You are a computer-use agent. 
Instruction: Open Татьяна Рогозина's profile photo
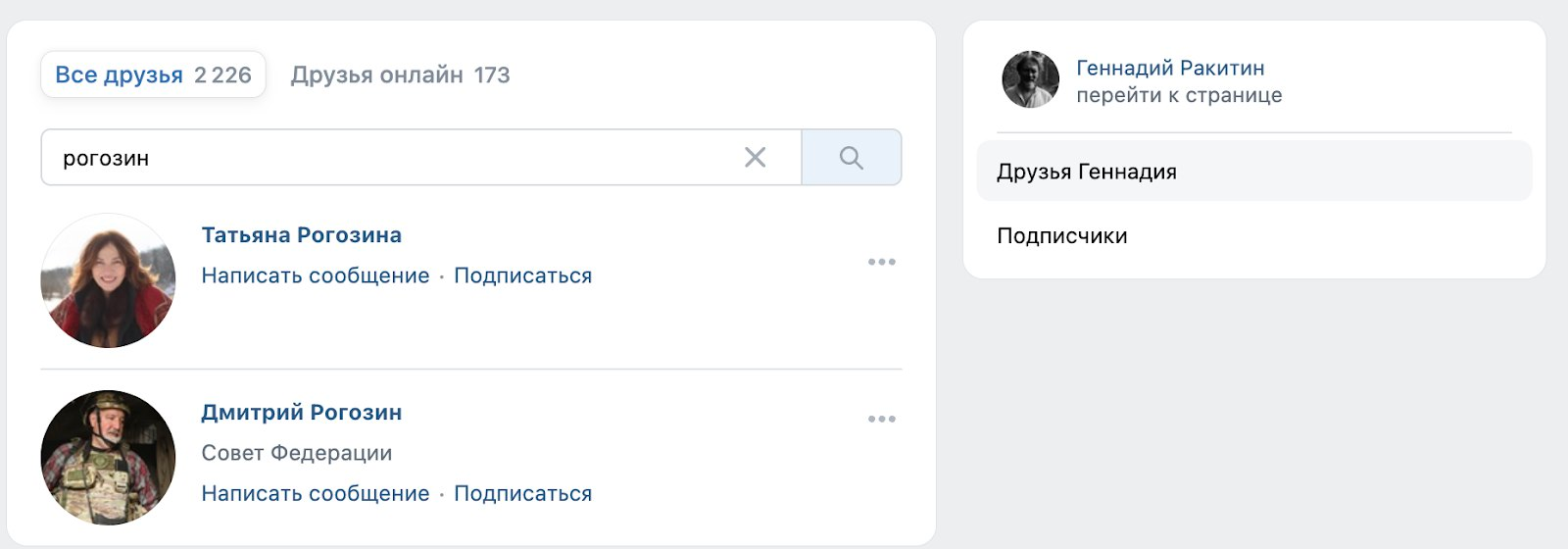point(108,280)
